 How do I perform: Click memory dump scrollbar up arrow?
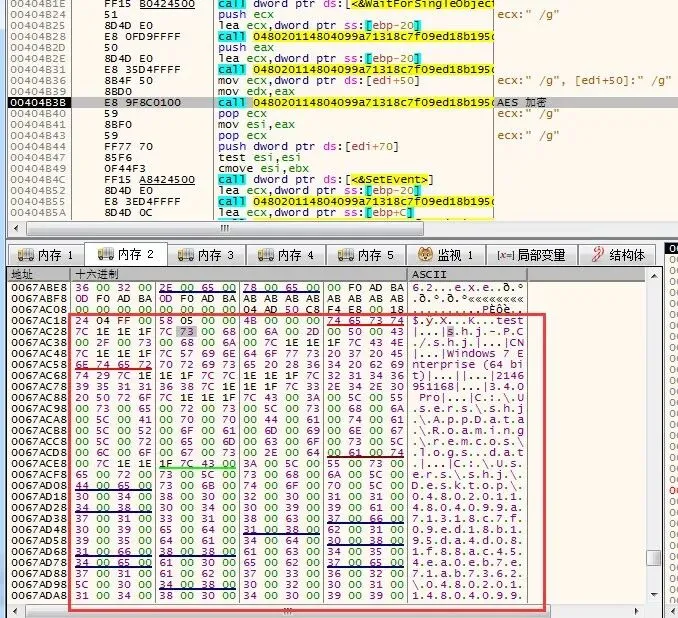(654, 276)
